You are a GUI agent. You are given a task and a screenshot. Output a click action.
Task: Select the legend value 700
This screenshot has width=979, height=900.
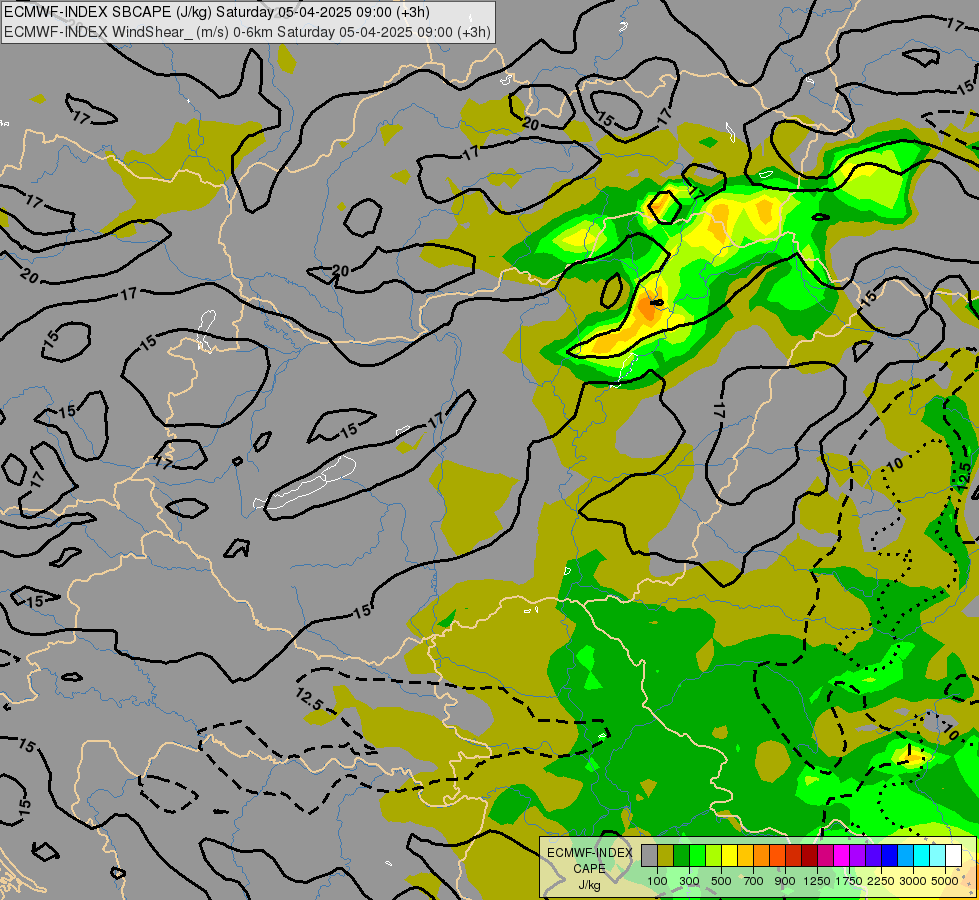coord(754,881)
